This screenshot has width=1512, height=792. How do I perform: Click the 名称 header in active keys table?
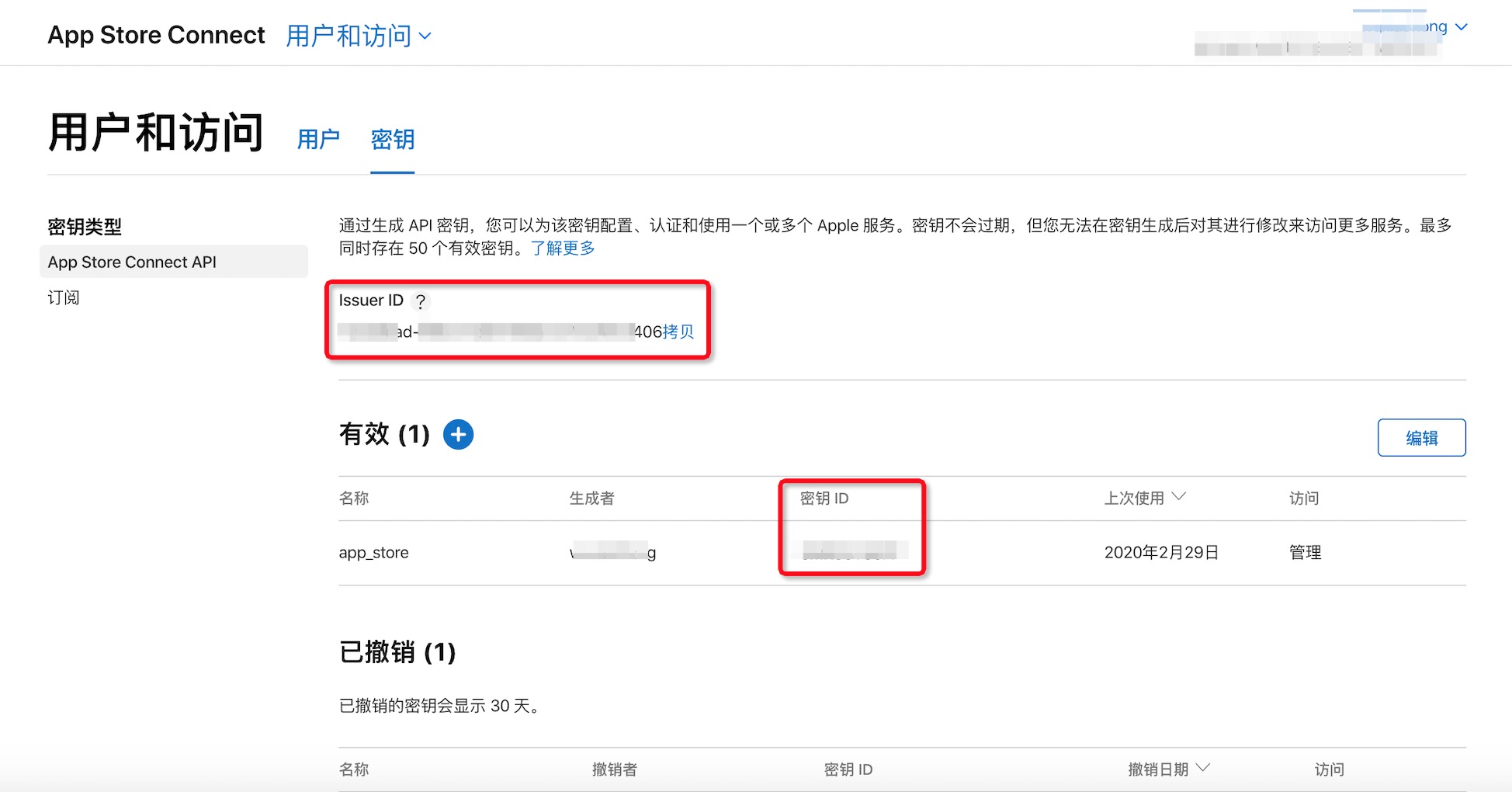coord(354,498)
